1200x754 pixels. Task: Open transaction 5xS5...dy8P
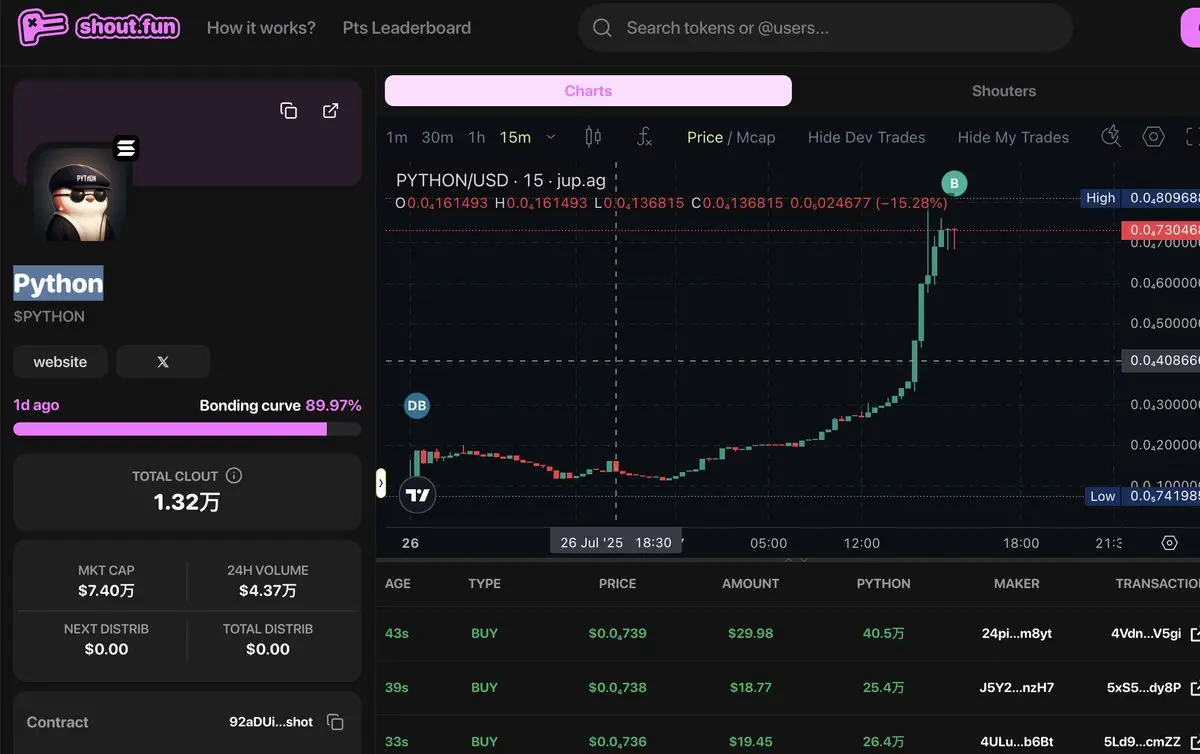point(1144,688)
